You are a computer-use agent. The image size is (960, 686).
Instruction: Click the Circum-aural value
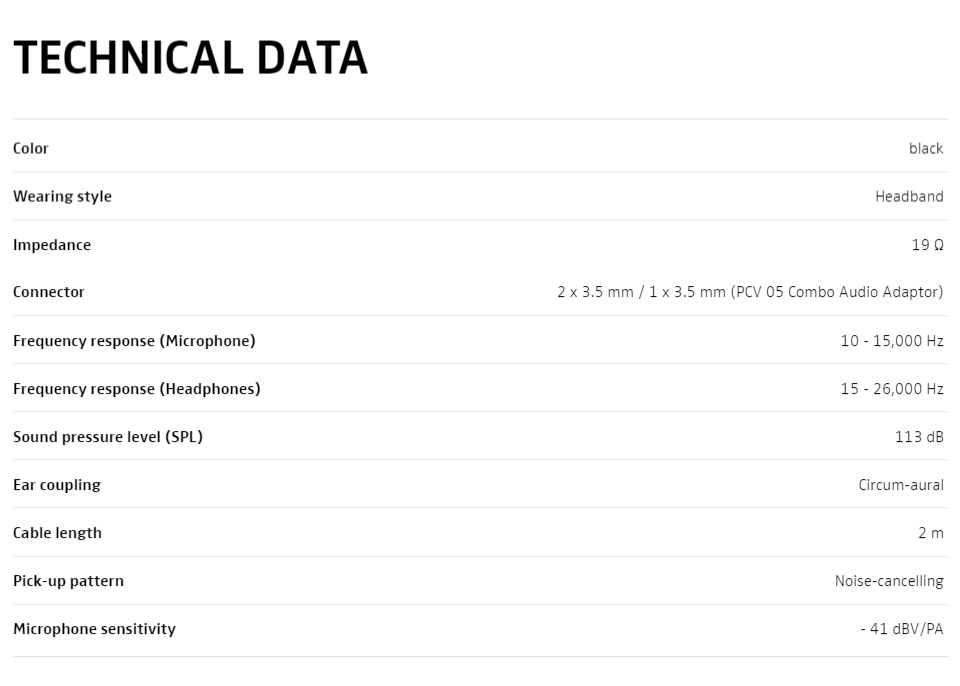point(901,485)
